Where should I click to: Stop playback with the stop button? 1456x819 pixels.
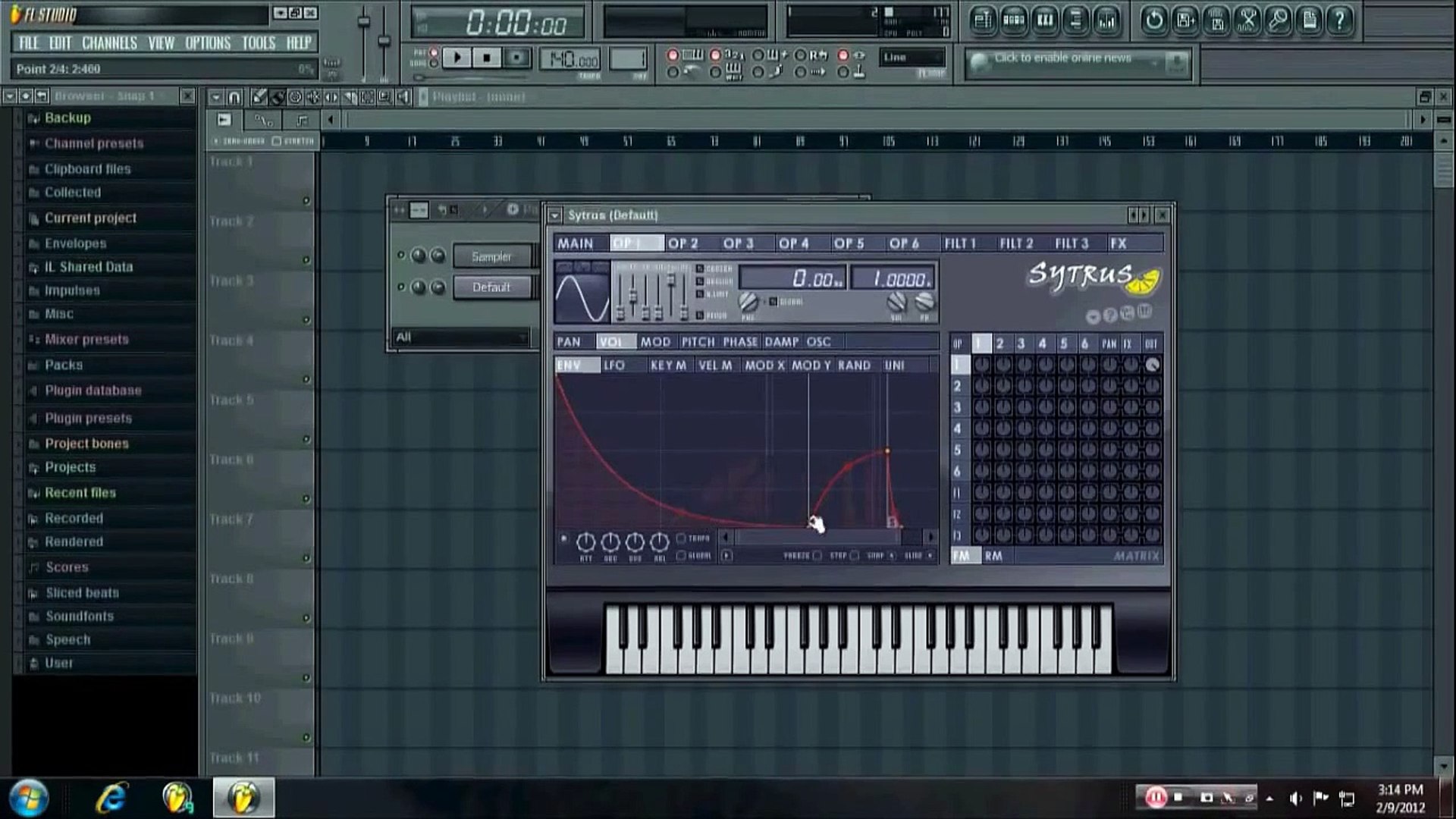pos(487,58)
